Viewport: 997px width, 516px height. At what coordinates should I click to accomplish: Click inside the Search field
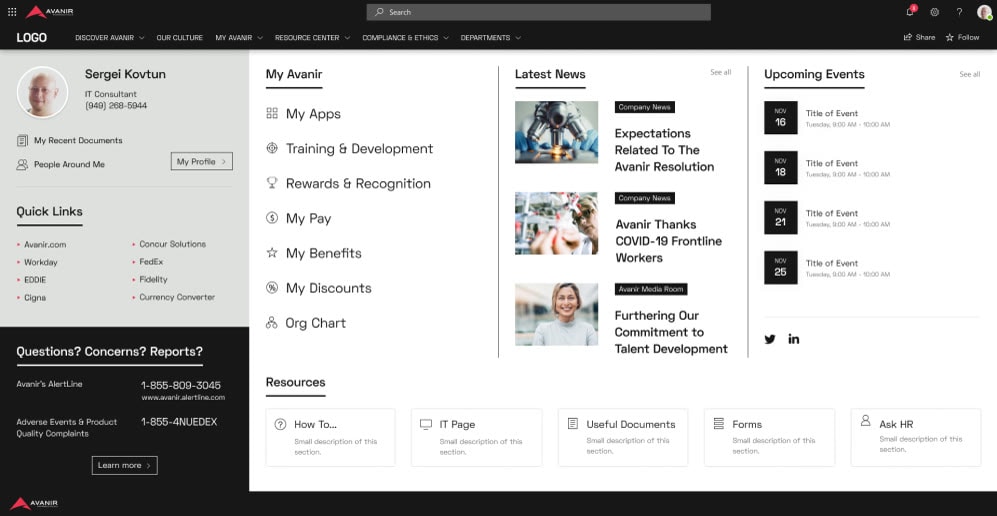539,12
